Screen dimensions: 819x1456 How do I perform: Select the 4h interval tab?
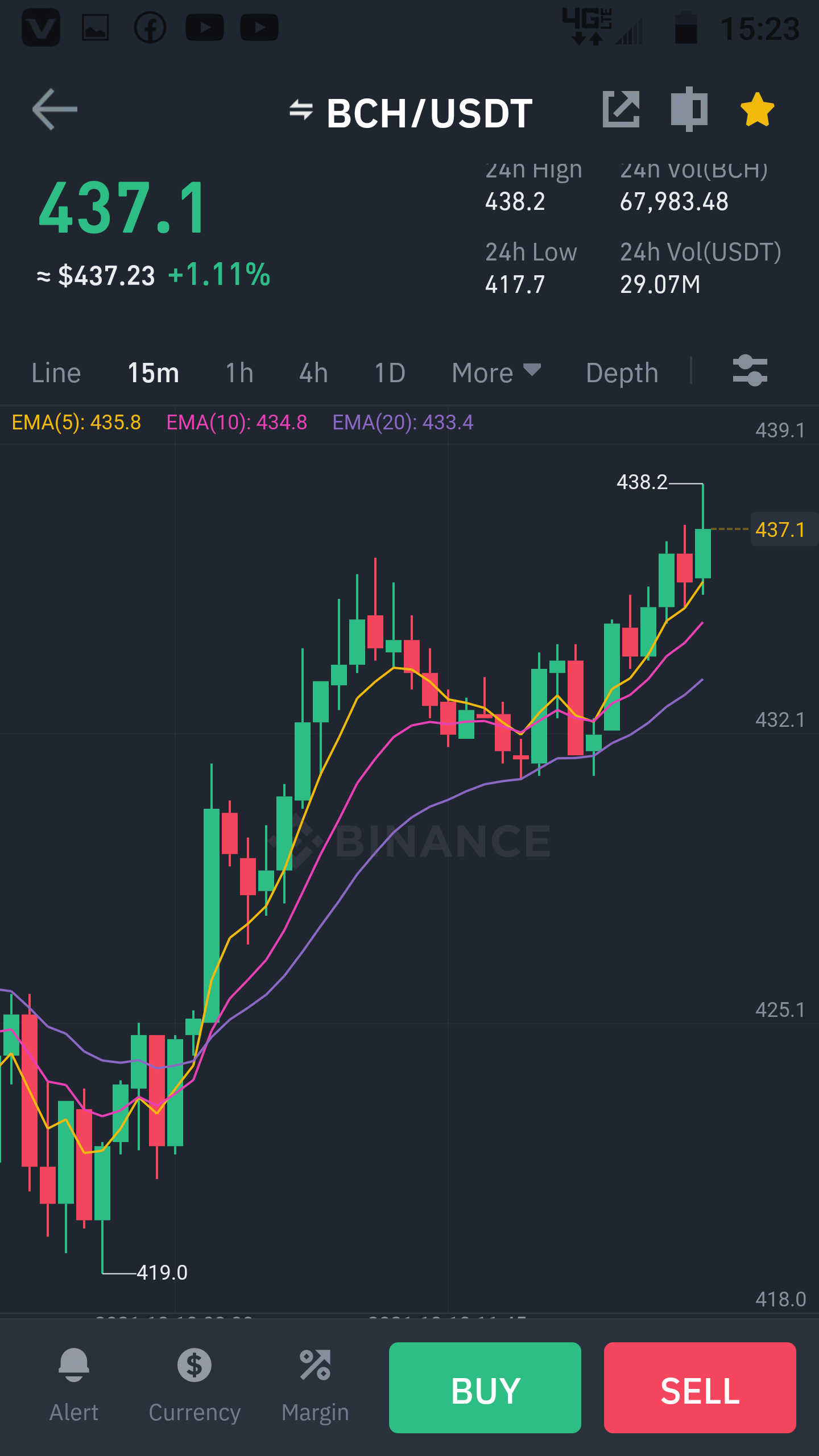click(314, 373)
